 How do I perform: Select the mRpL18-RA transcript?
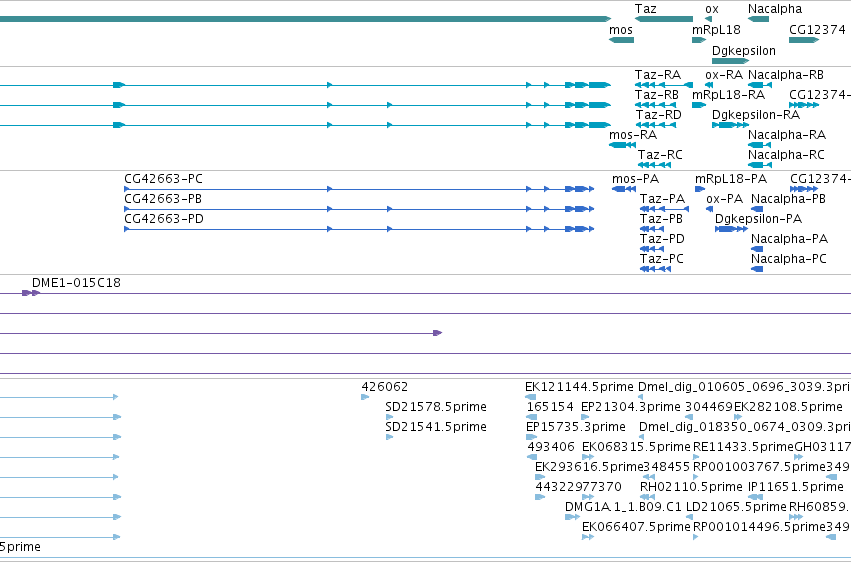[x=728, y=95]
